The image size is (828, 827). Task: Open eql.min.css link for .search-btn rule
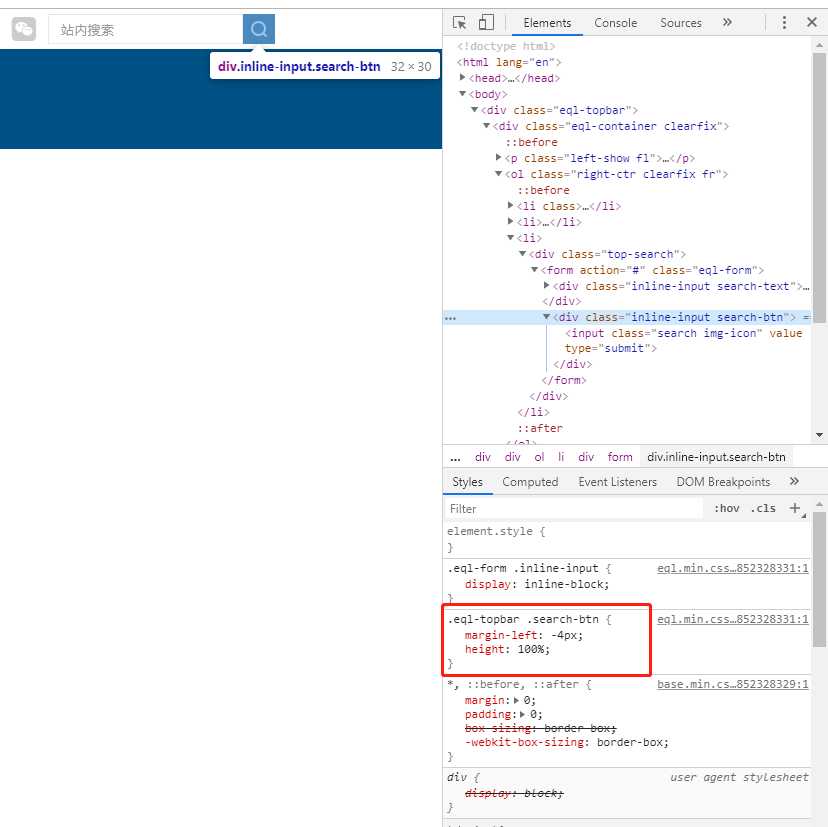pos(732,619)
